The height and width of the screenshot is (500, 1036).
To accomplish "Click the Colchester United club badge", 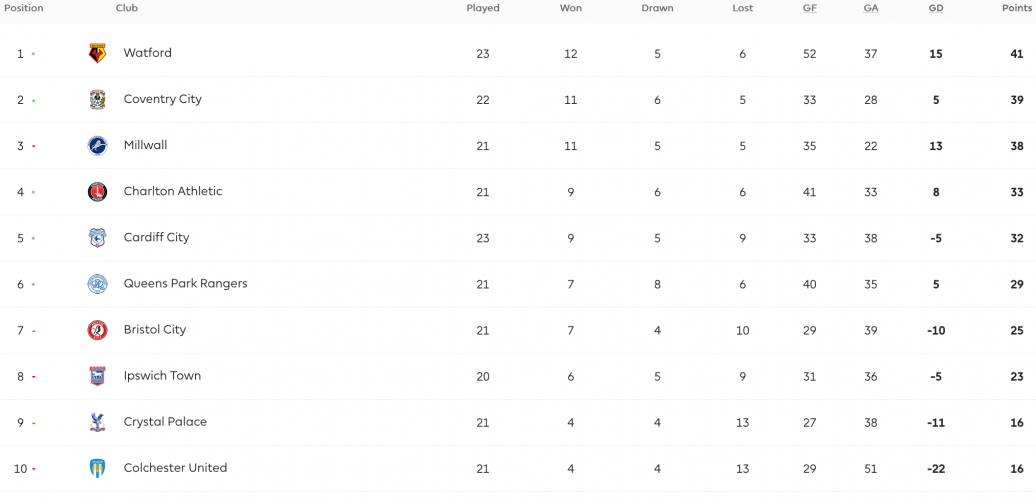I will pos(98,468).
